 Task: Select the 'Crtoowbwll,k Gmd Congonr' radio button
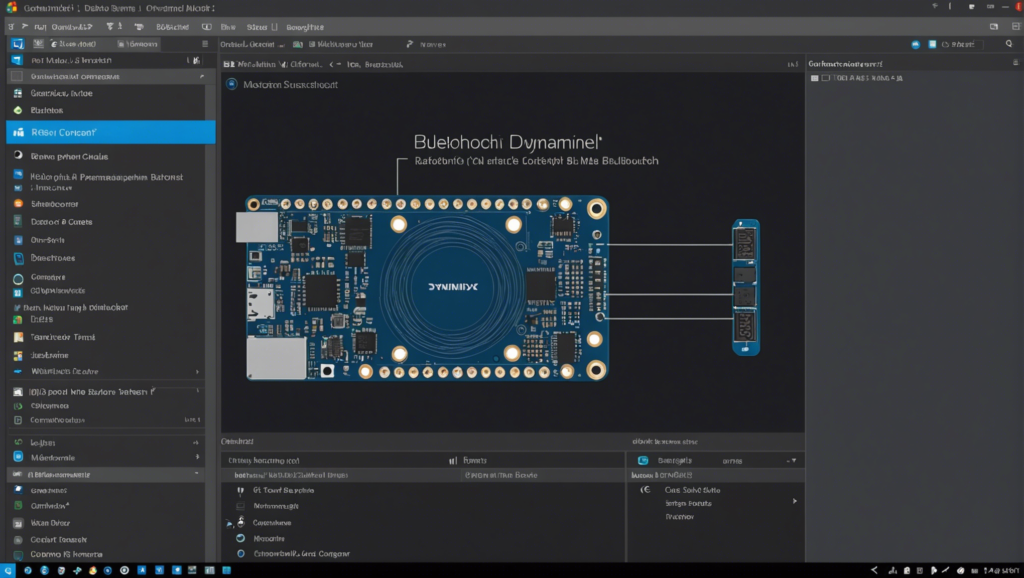(x=240, y=553)
